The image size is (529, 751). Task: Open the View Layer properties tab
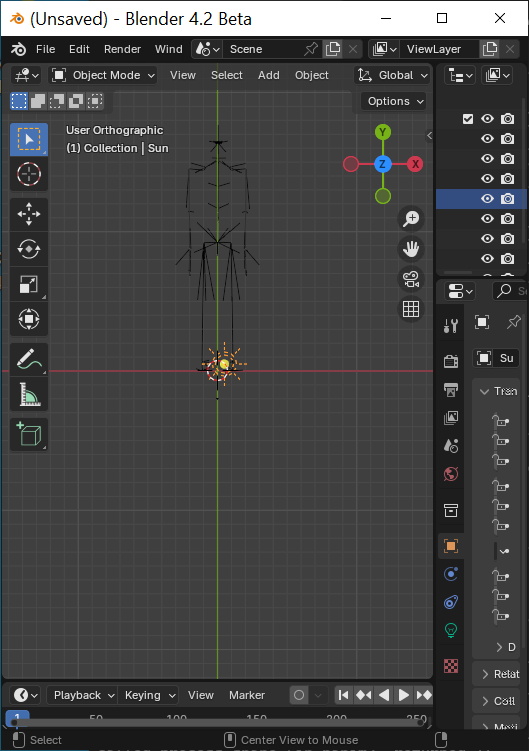451,418
